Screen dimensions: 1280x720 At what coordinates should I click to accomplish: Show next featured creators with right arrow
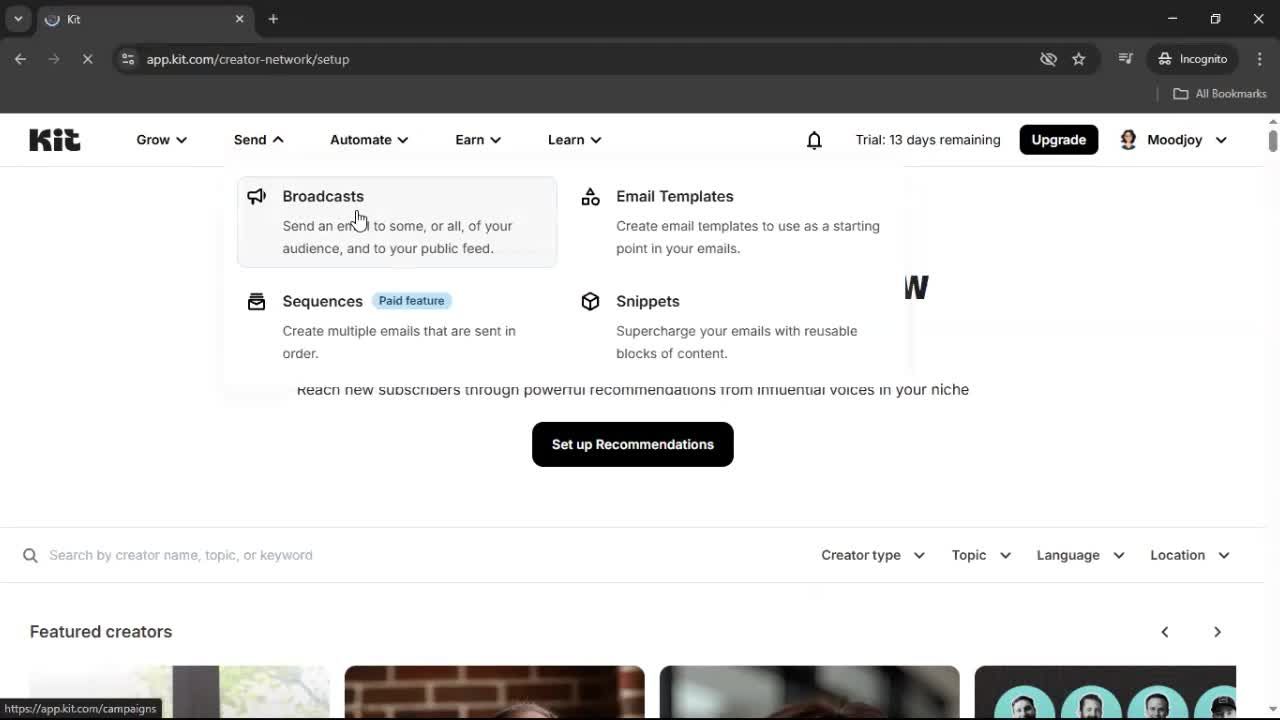tap(1217, 631)
